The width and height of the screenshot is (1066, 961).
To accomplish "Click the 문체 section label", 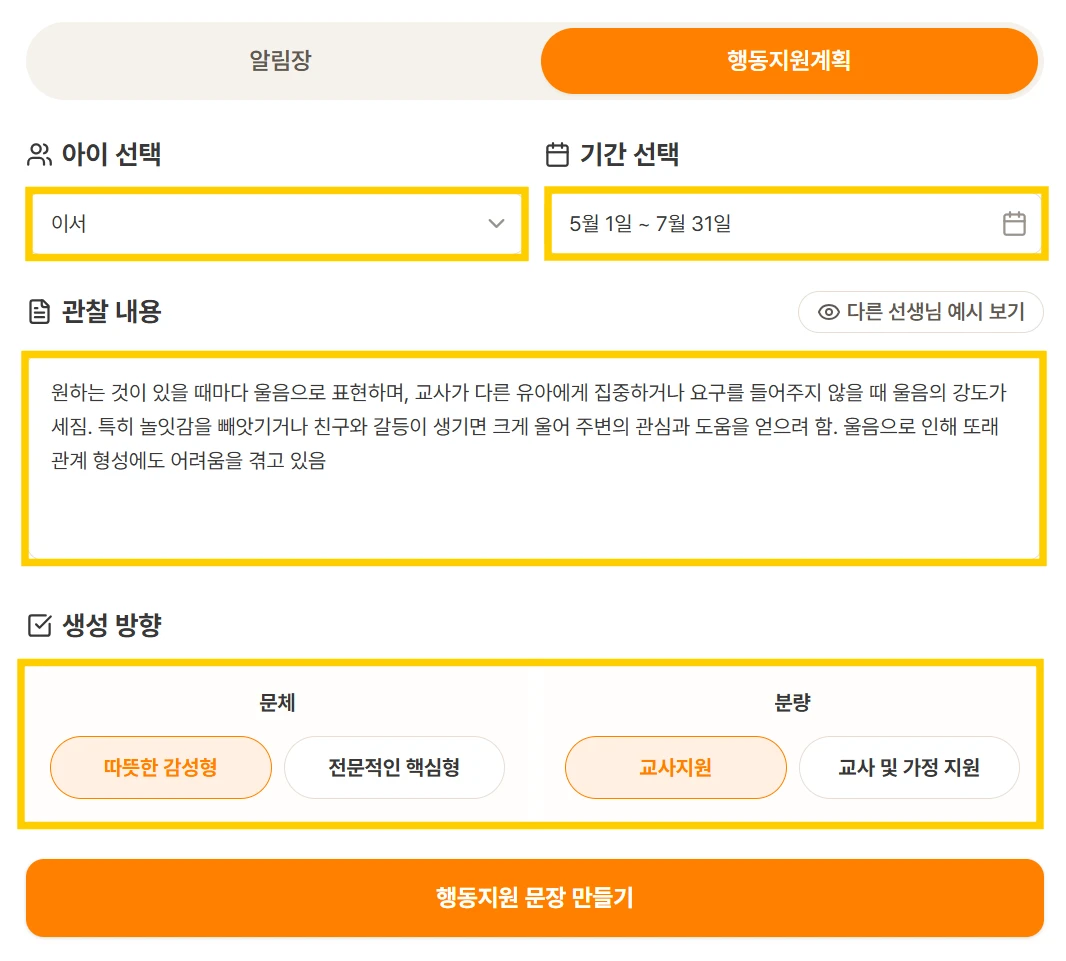I will pos(277,702).
